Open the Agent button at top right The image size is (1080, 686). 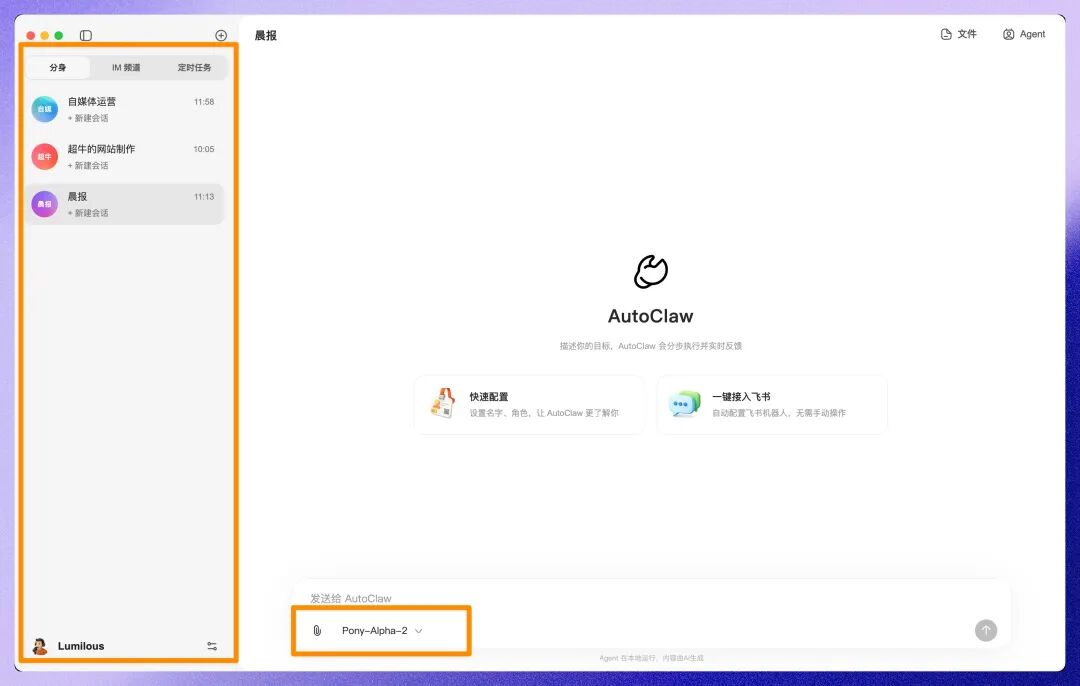(1024, 34)
